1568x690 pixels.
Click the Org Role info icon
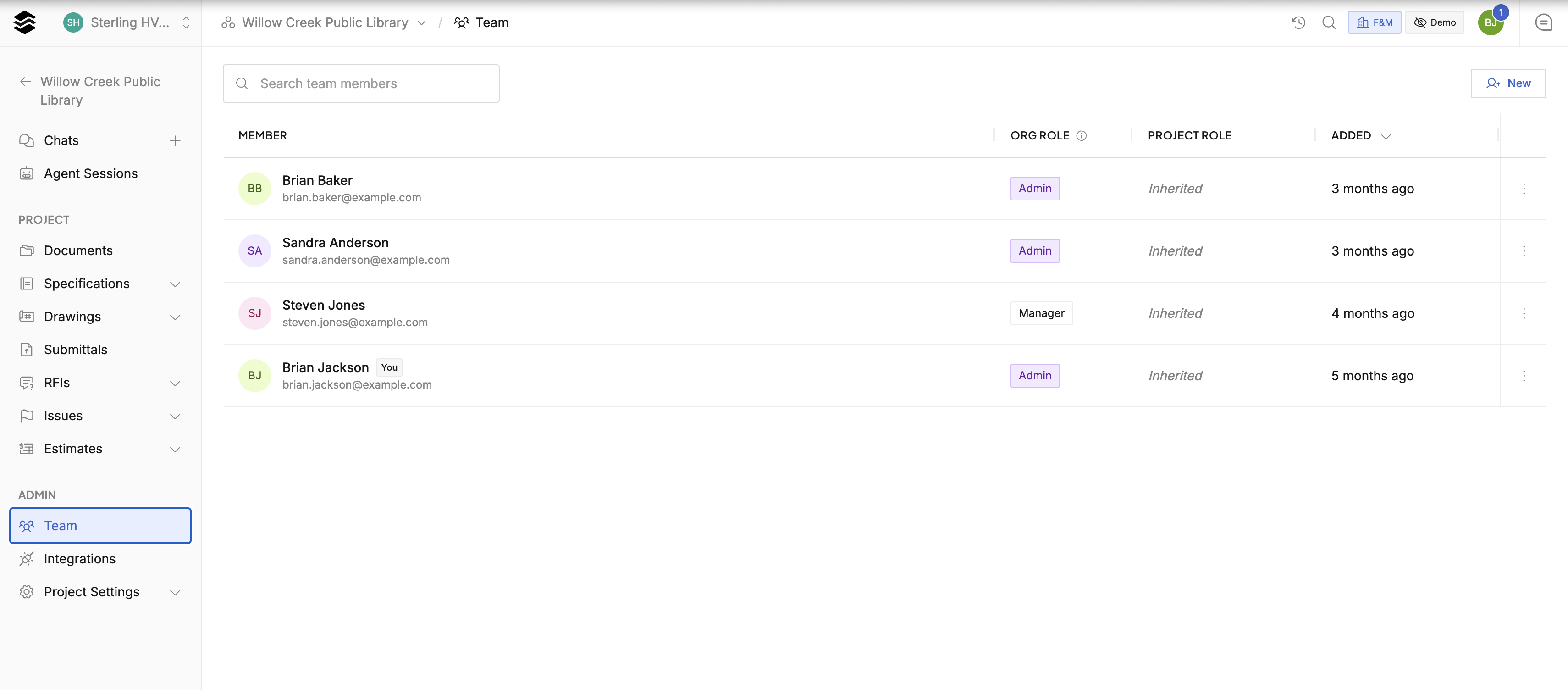click(1081, 136)
